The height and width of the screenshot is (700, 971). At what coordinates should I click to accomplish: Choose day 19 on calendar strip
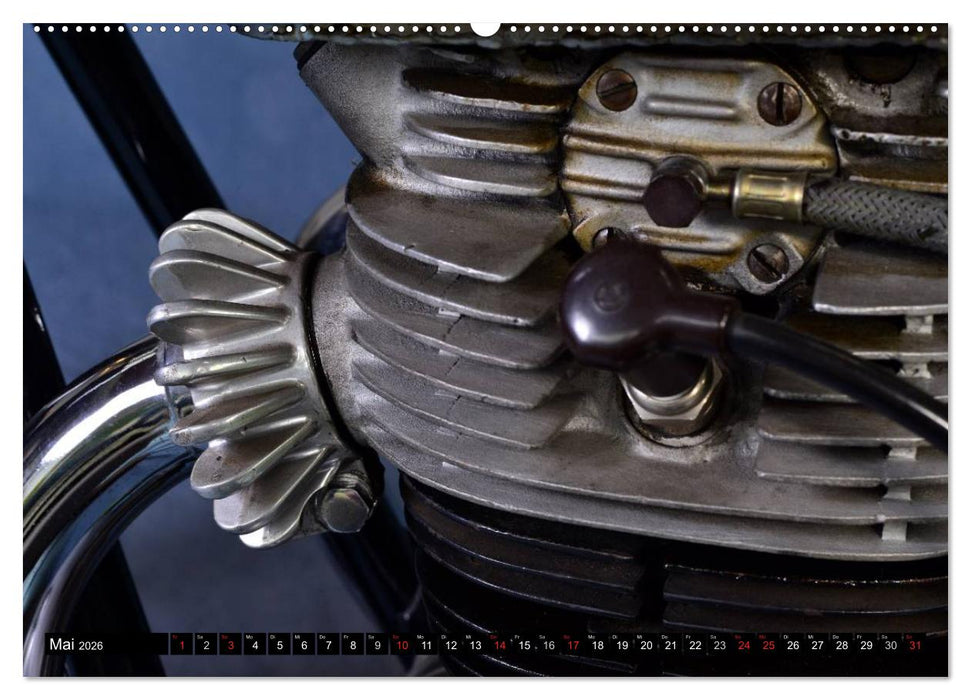click(x=622, y=645)
